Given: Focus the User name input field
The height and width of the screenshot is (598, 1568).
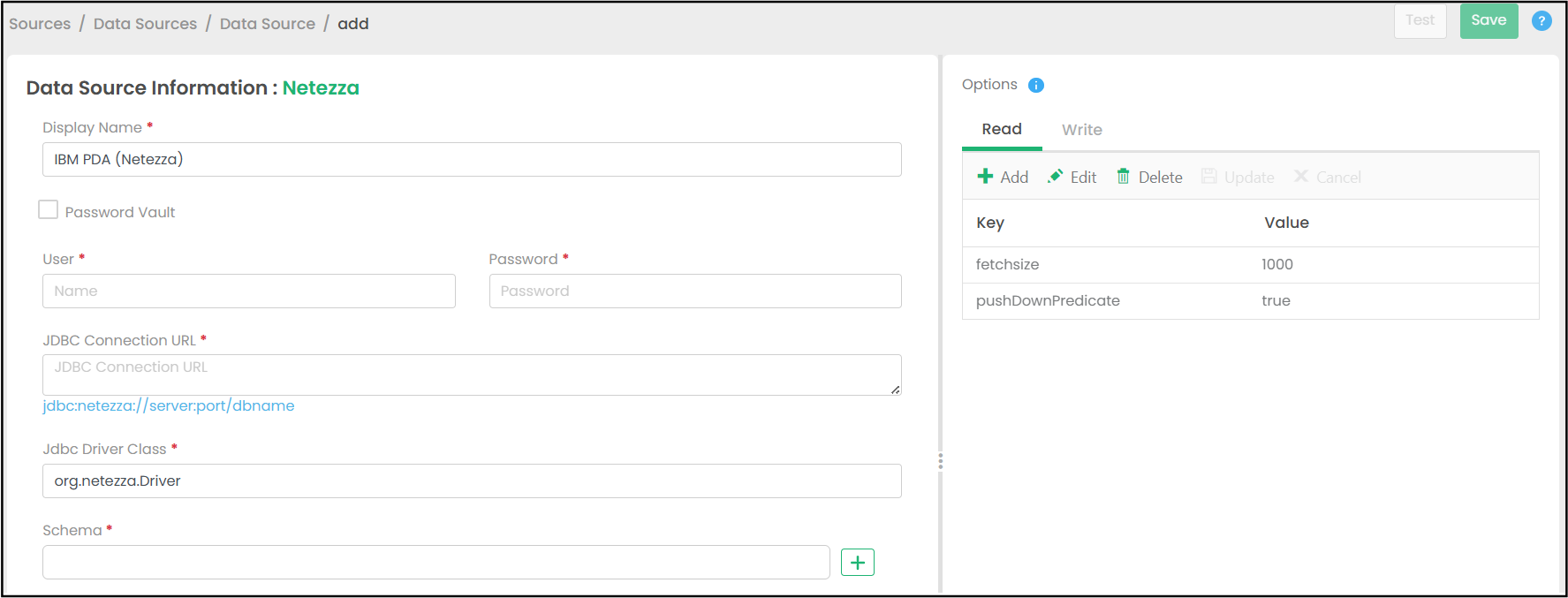Looking at the screenshot, I should click(248, 291).
